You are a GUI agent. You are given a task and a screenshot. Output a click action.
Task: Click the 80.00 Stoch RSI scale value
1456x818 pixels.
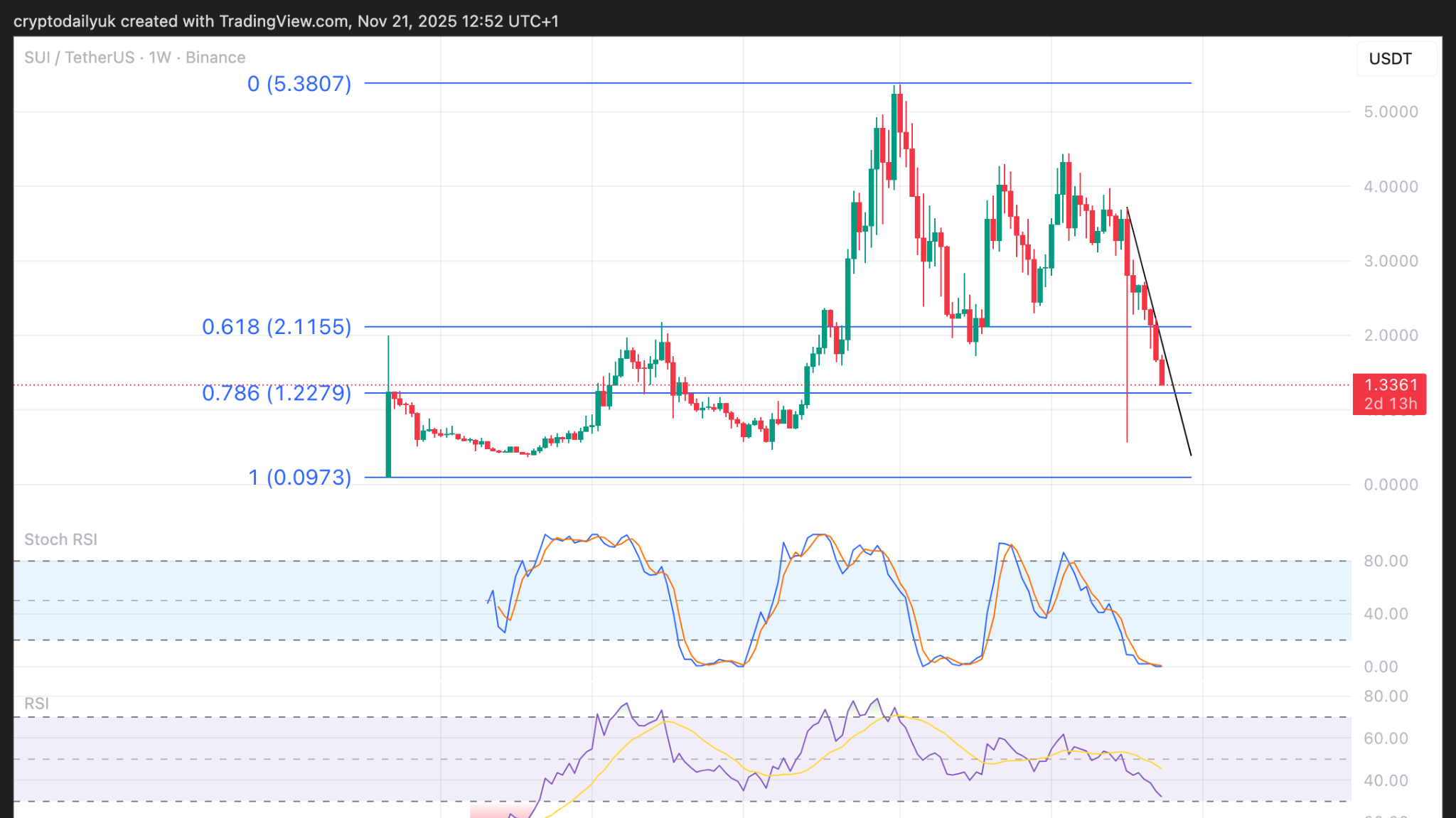pyautogui.click(x=1385, y=561)
